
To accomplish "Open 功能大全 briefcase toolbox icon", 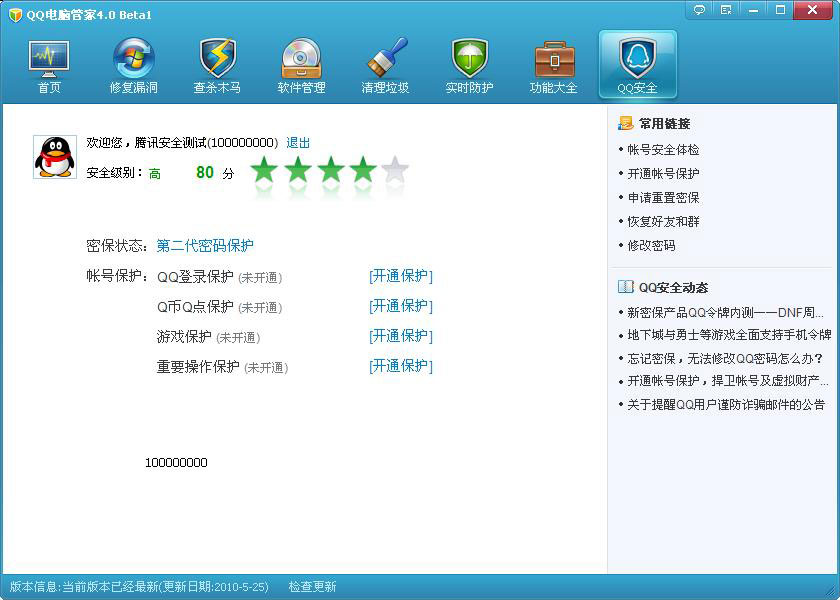I will [x=553, y=66].
